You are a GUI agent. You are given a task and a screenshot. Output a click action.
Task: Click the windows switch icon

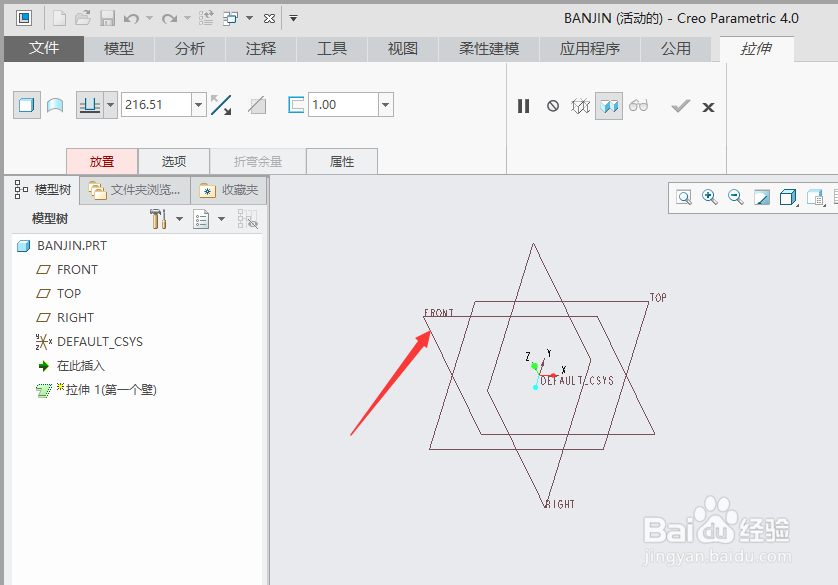pos(230,19)
